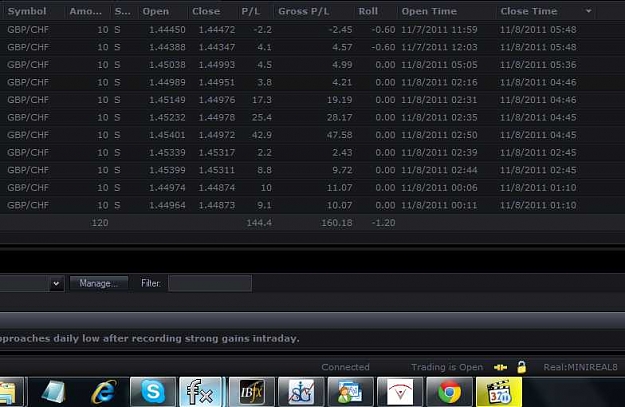Select the row with Open 1.45038
Screen dimensions: 625x407
click(x=312, y=65)
